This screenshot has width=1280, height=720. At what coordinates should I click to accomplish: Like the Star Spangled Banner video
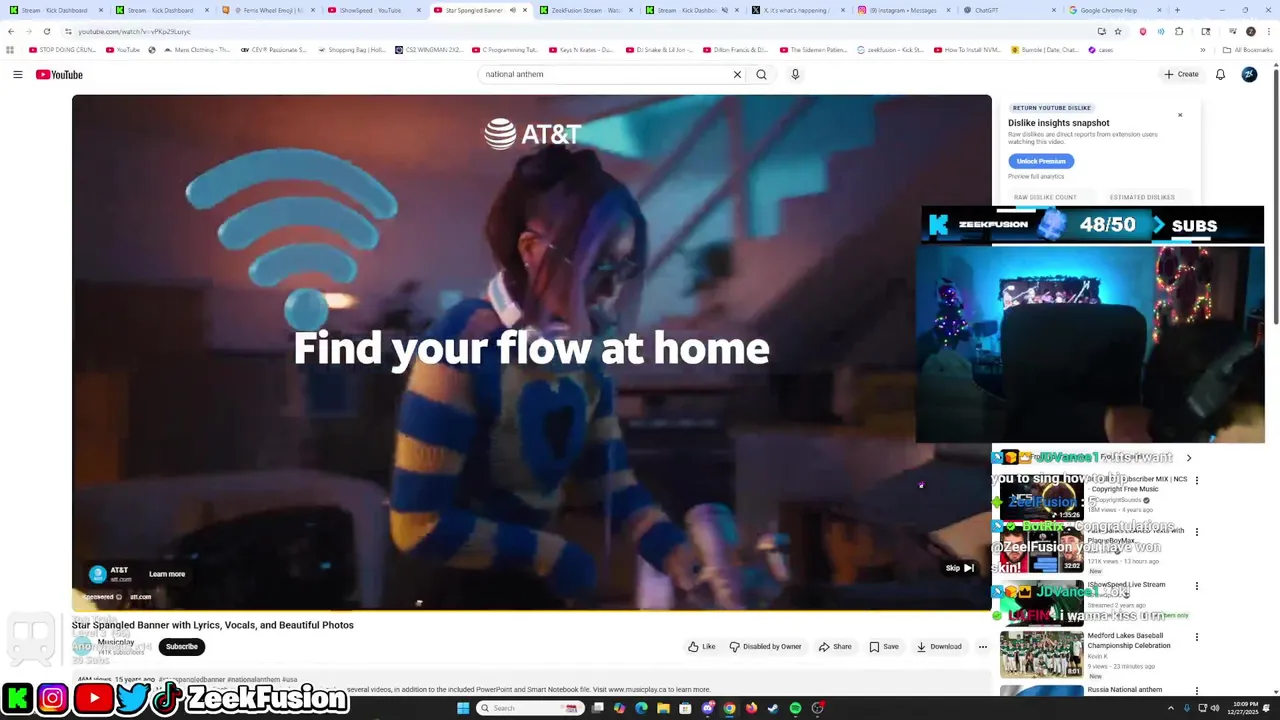point(701,647)
